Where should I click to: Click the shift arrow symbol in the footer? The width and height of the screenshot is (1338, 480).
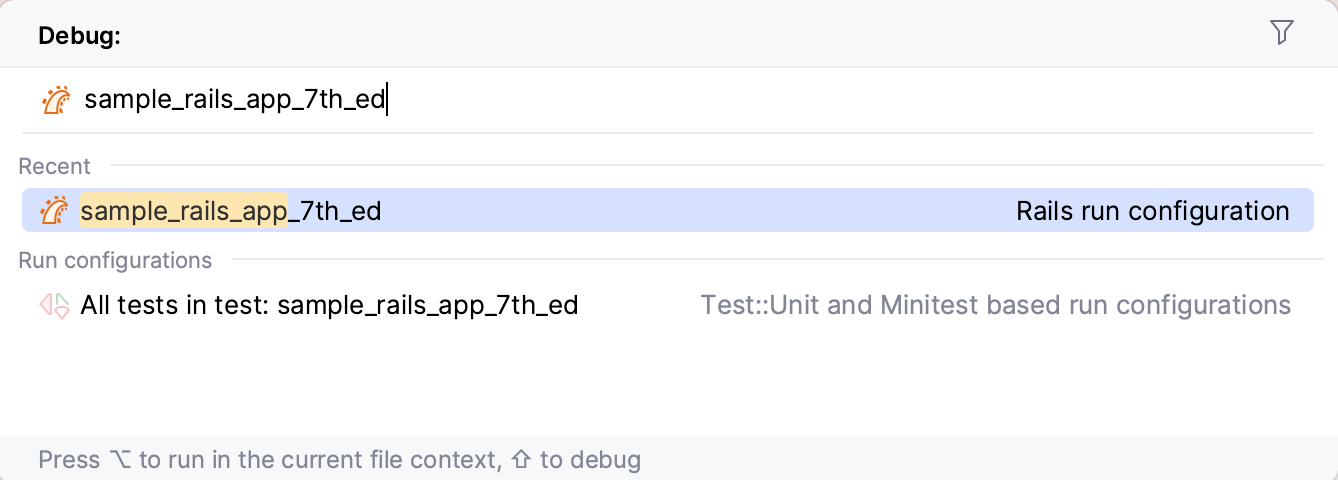(520, 460)
